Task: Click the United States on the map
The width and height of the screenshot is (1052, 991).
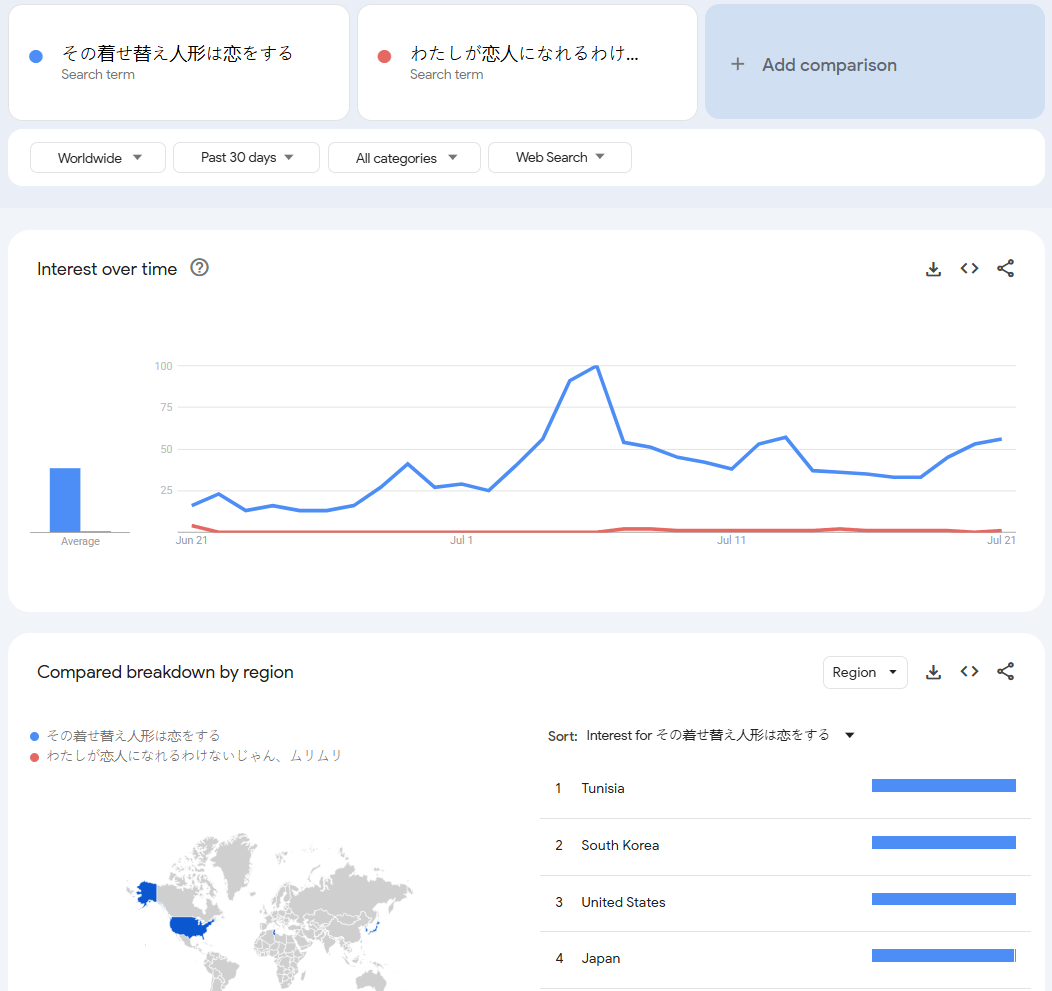Action: [x=191, y=927]
